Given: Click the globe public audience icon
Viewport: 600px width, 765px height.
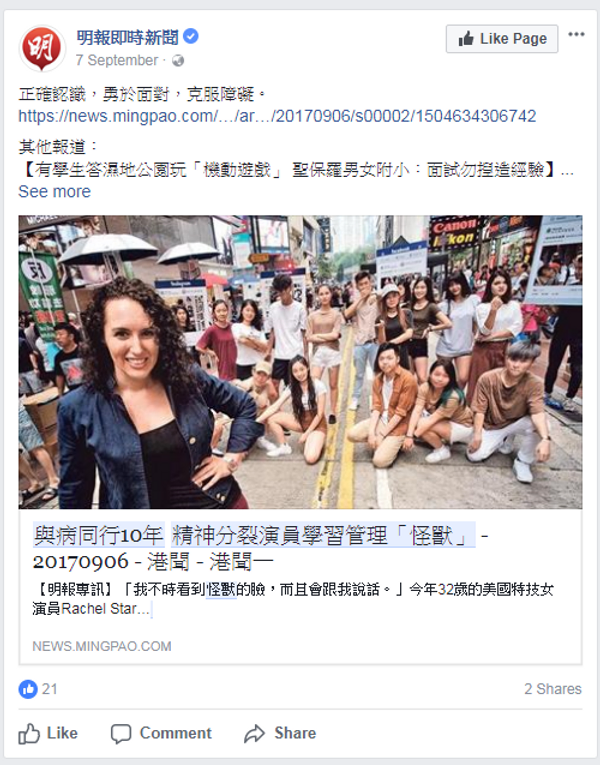Looking at the screenshot, I should [x=178, y=60].
